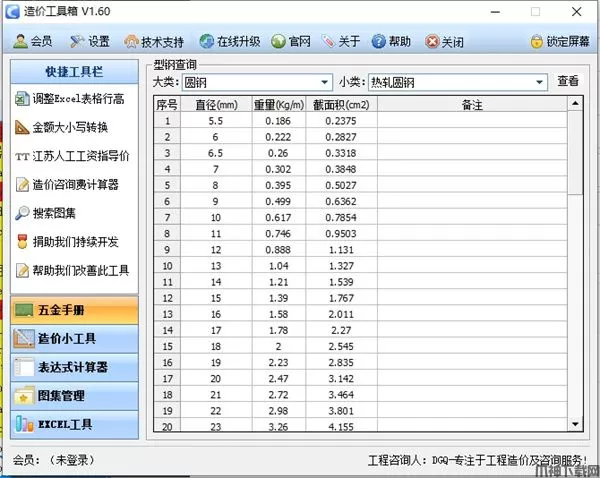The image size is (600, 478).
Task: Switch to 图集管理 panel
Action: [x=74, y=396]
